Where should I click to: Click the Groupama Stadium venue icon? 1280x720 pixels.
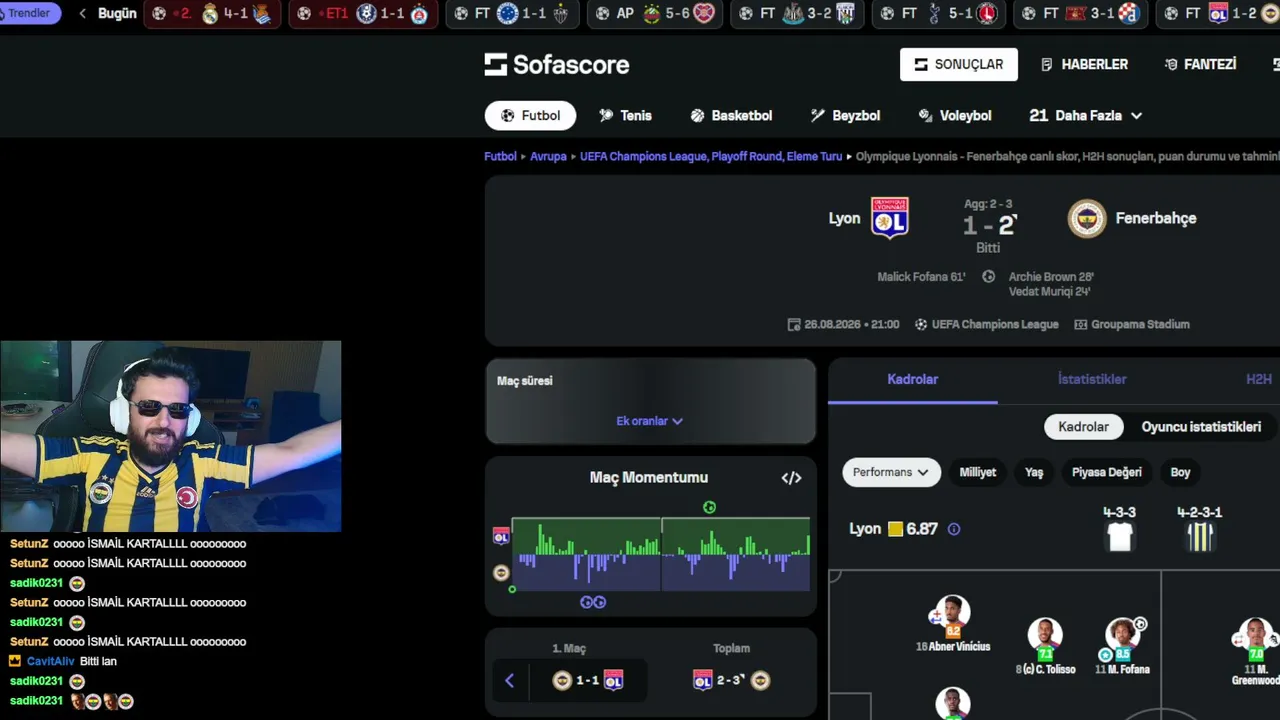pyautogui.click(x=1081, y=325)
